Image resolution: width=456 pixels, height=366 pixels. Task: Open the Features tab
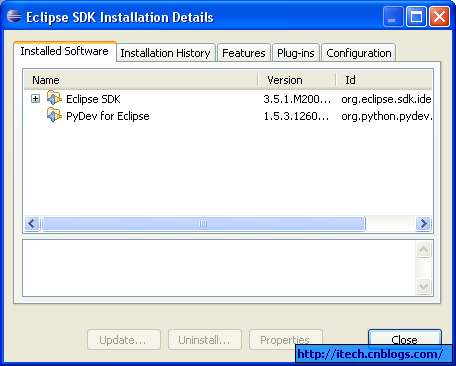coord(244,53)
